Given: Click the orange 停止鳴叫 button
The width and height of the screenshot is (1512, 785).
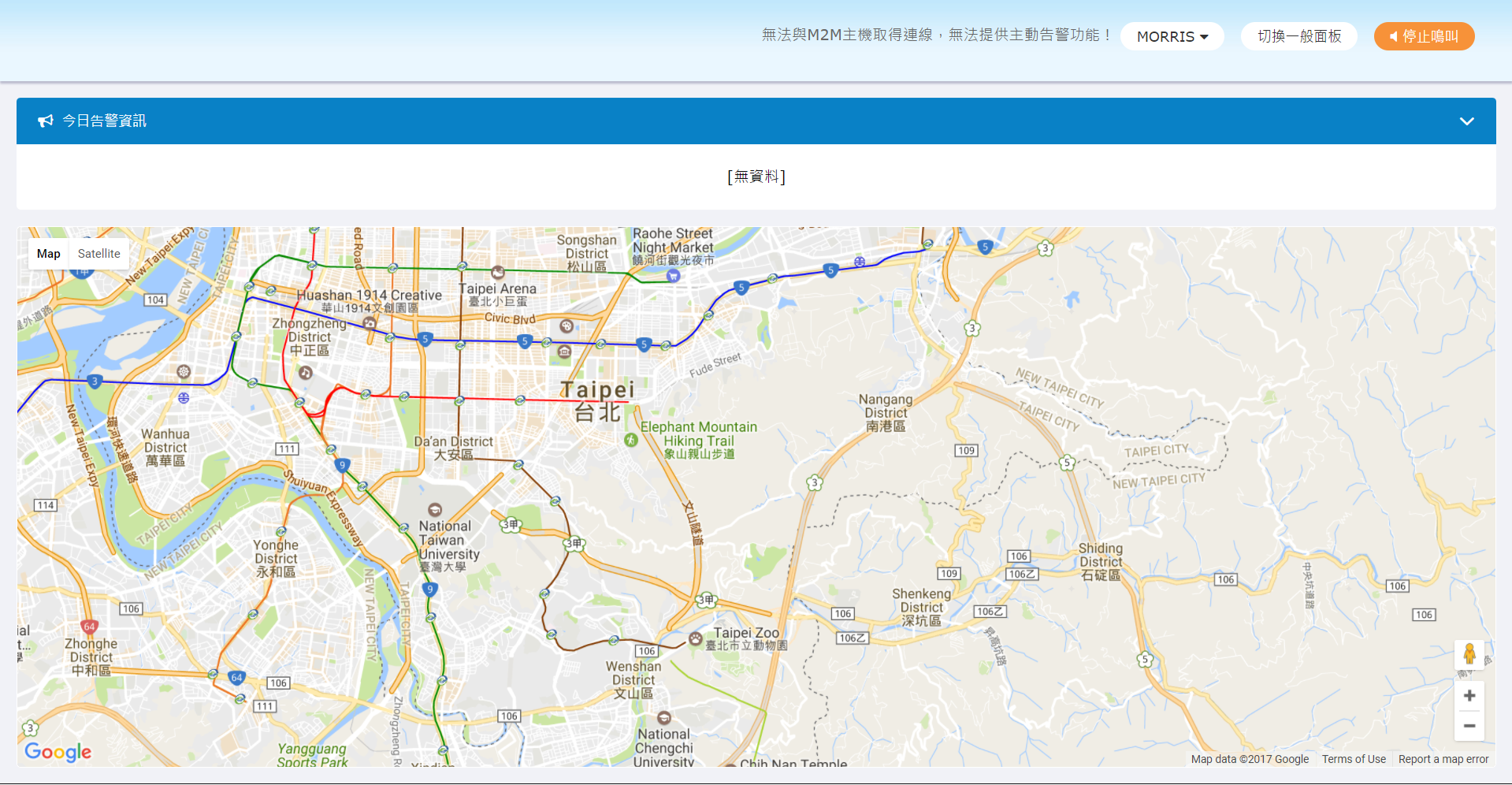Looking at the screenshot, I should (x=1424, y=36).
